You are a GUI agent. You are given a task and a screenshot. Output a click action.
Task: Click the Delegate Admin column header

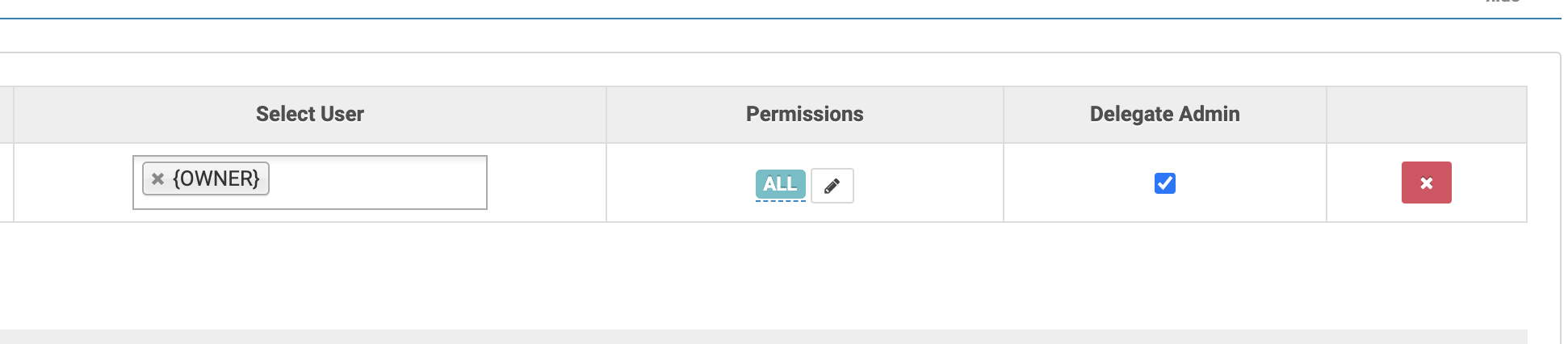tap(1164, 114)
